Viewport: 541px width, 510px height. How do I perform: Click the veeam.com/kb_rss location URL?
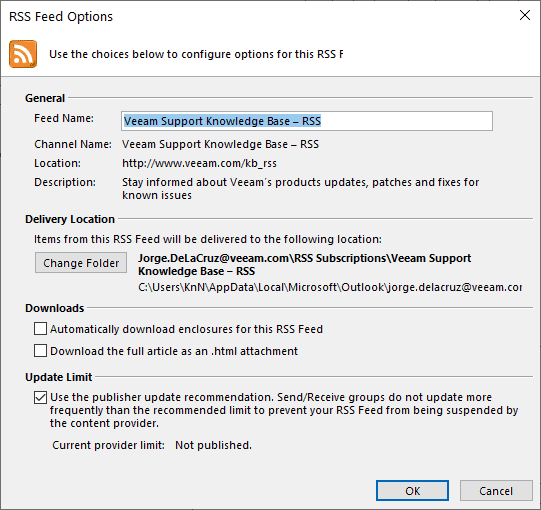click(199, 163)
